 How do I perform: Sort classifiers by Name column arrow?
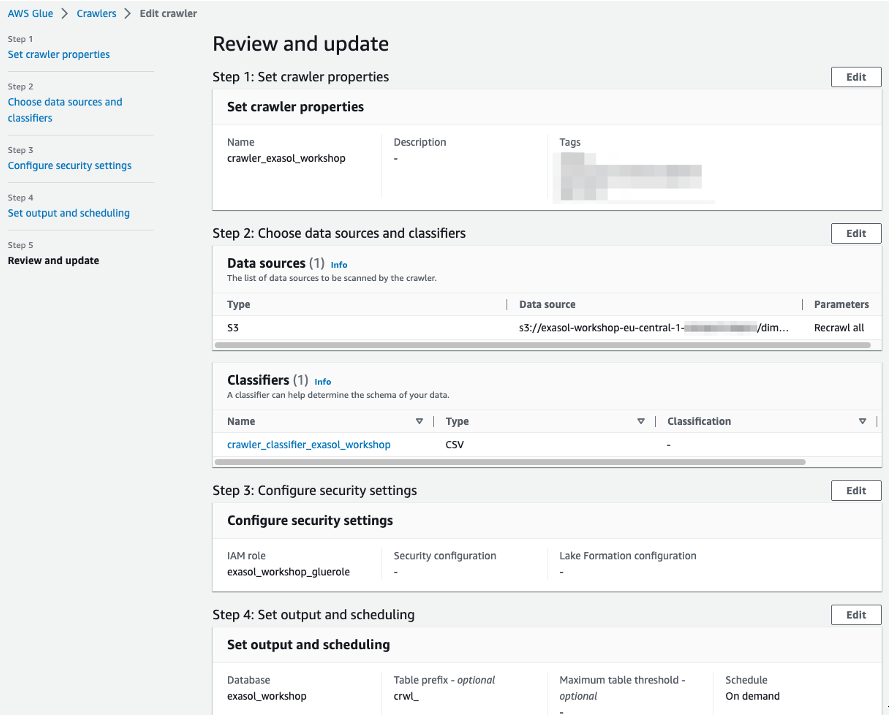tap(420, 421)
